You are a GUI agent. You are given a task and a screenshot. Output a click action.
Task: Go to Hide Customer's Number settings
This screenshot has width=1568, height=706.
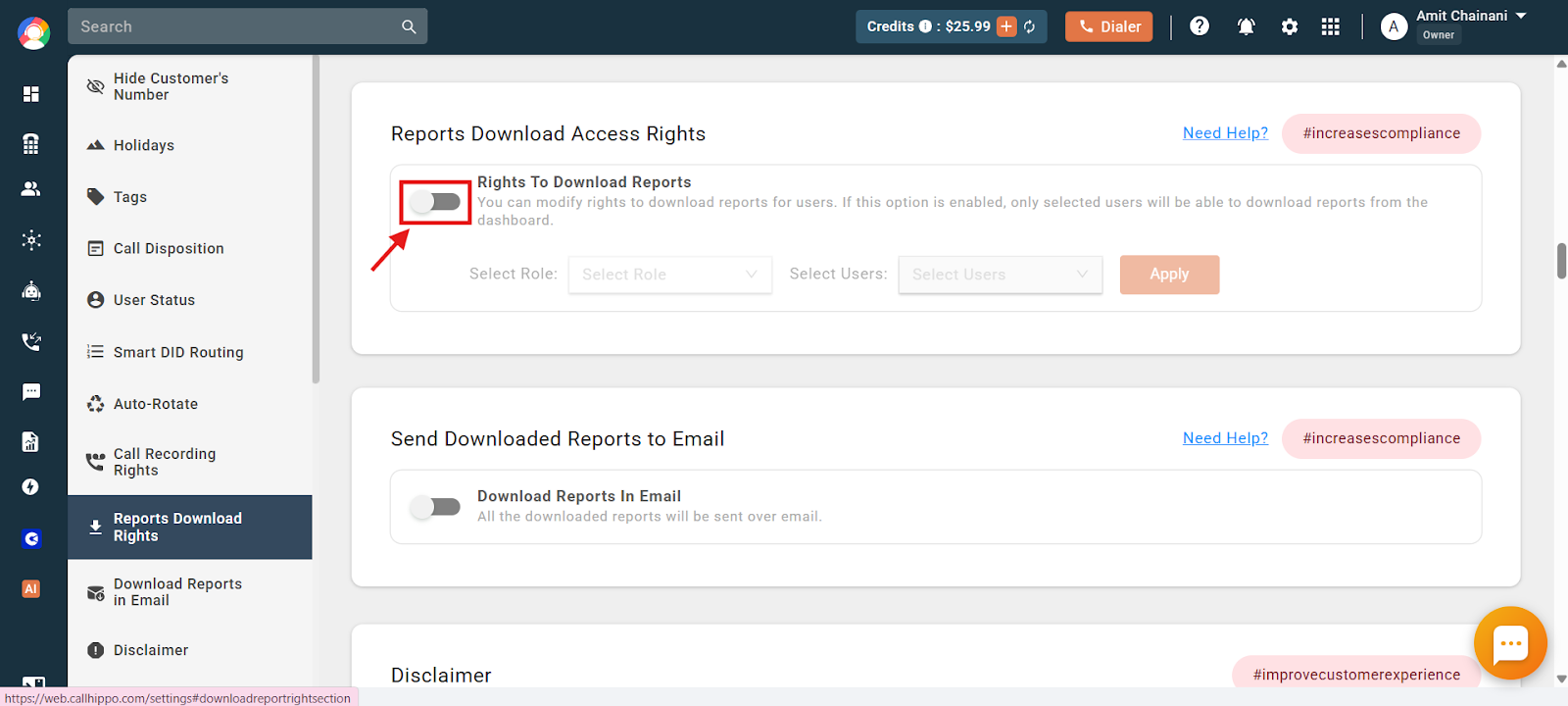[190, 86]
